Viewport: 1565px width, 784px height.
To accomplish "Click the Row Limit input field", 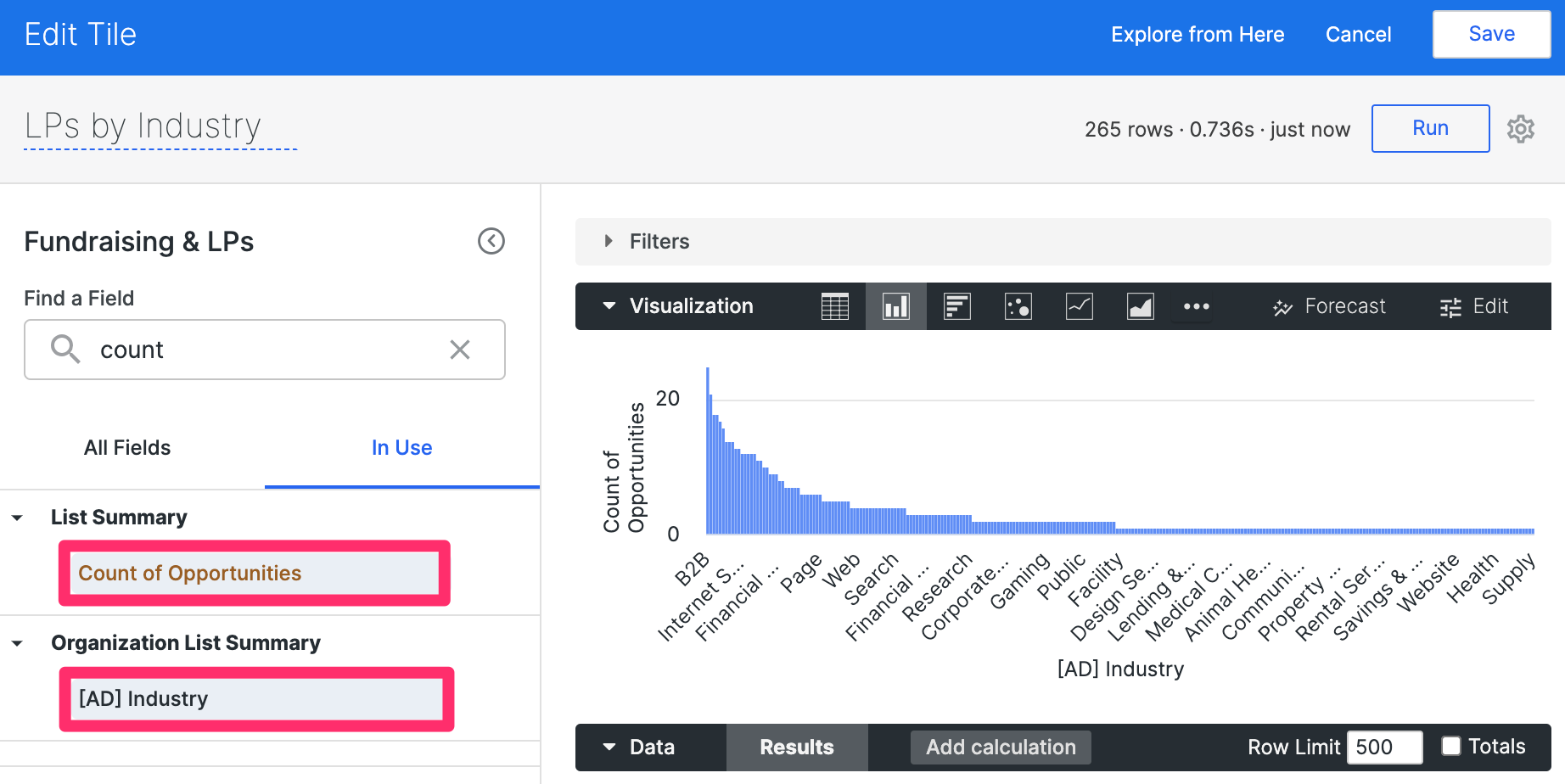I will (x=1384, y=747).
